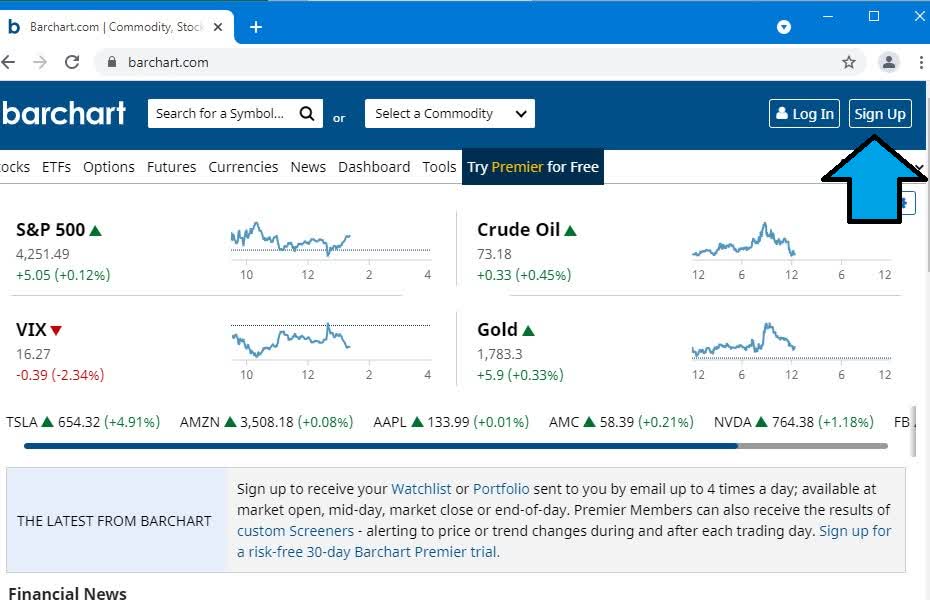Screen dimensions: 930x600
Task: Open the News menu
Action: pos(308,167)
